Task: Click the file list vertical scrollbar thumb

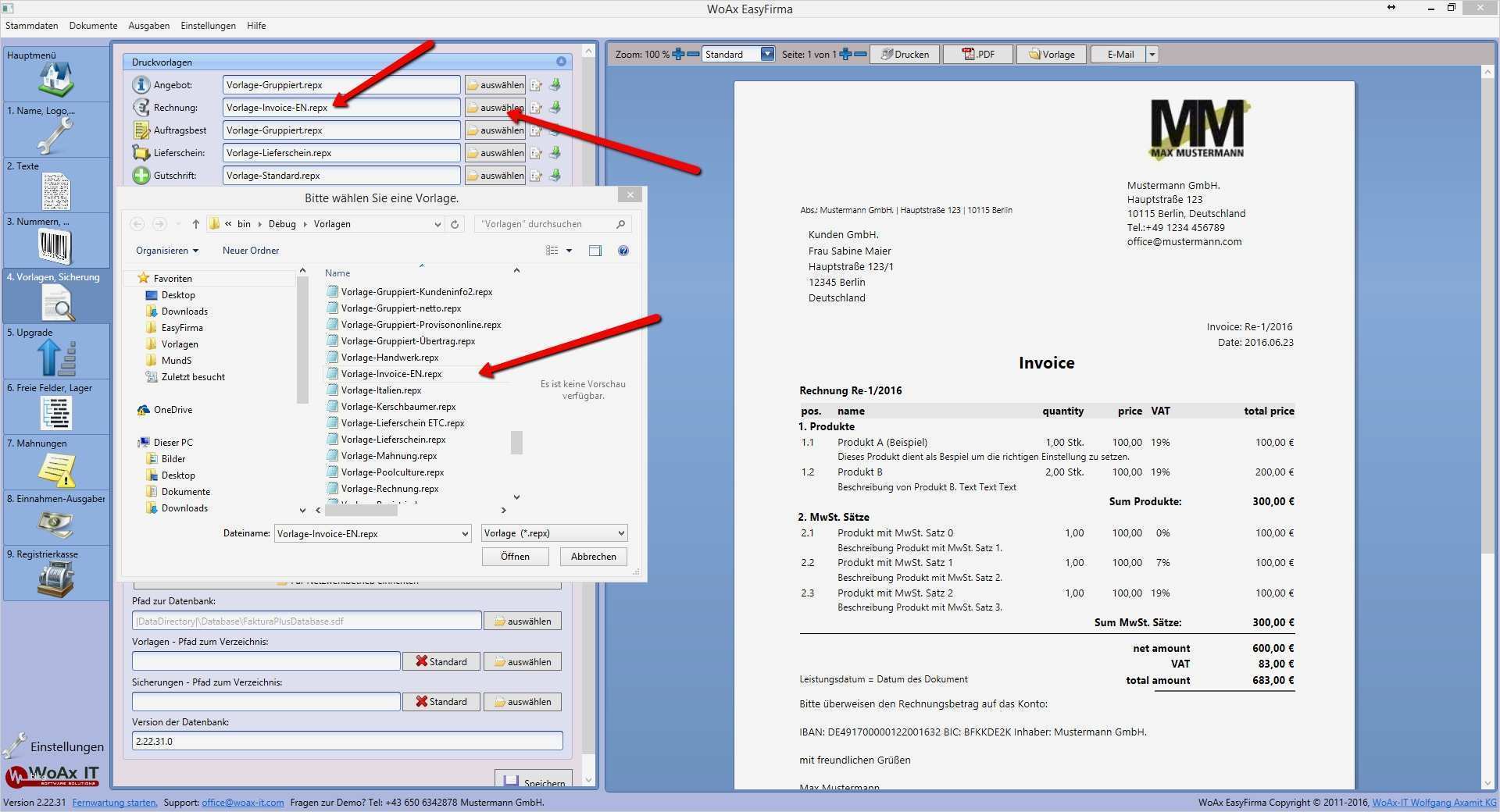Action: (516, 443)
